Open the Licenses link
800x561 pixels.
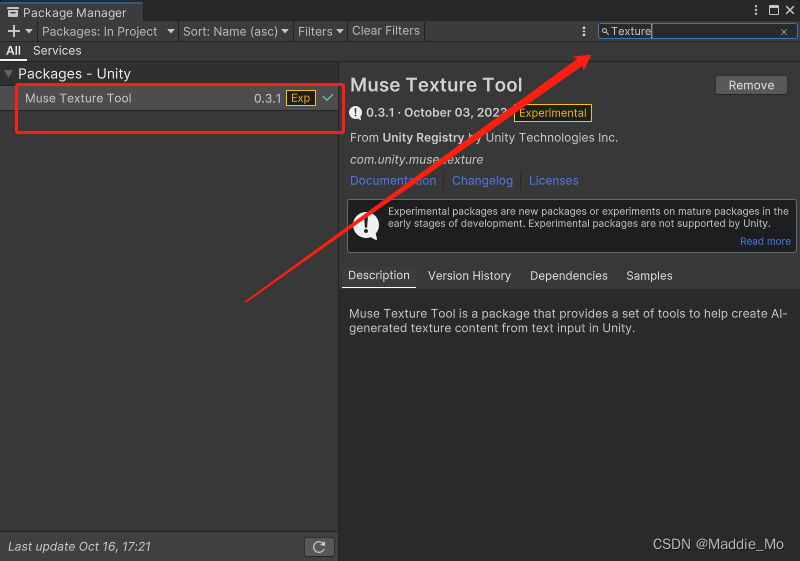[554, 181]
